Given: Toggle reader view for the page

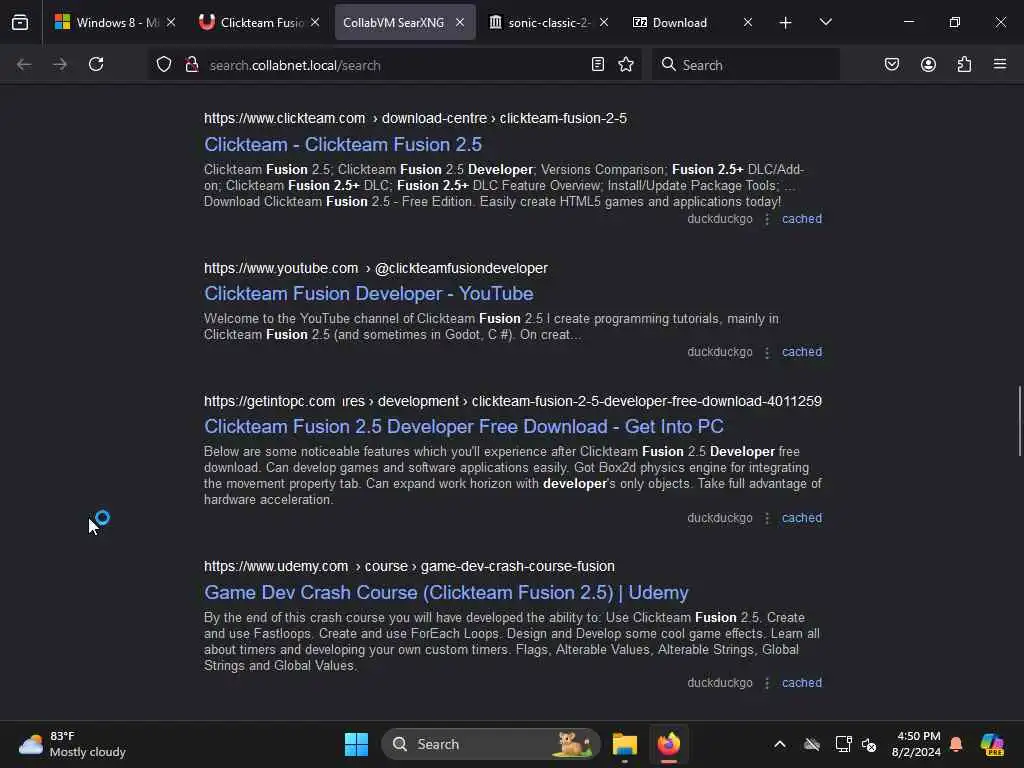Looking at the screenshot, I should click(598, 64).
